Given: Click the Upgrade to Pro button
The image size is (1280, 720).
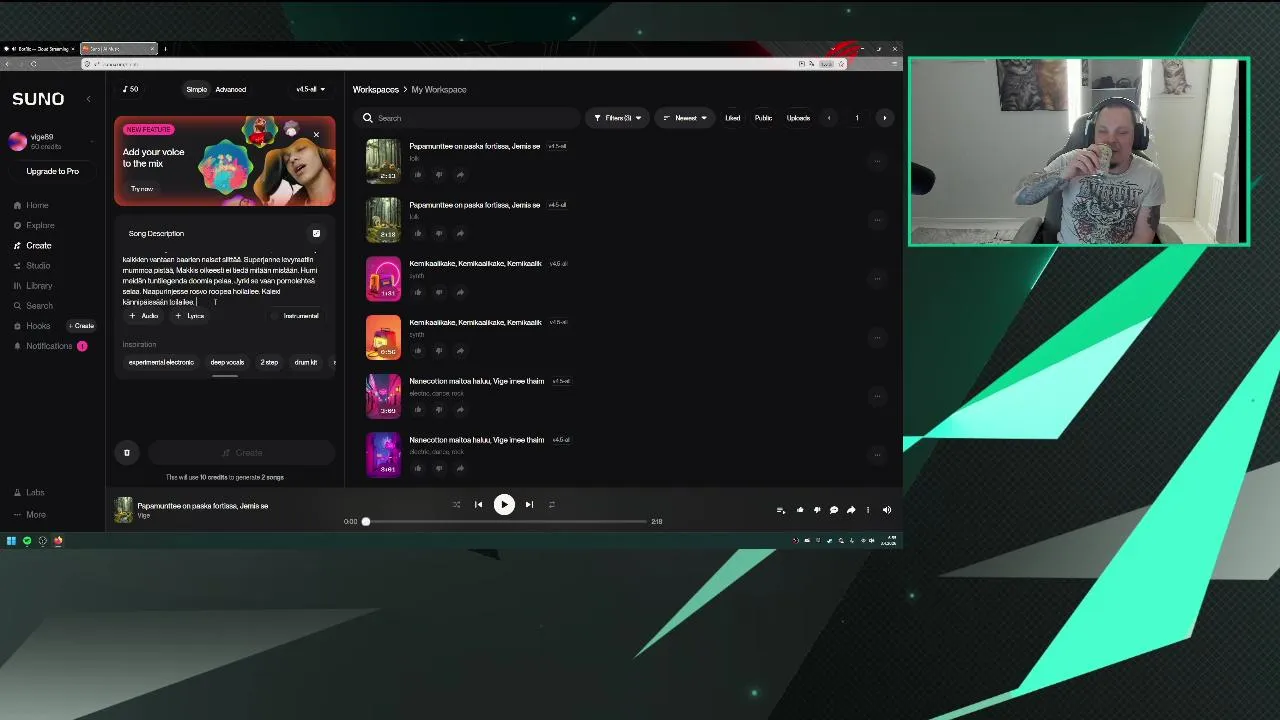Looking at the screenshot, I should coord(52,171).
